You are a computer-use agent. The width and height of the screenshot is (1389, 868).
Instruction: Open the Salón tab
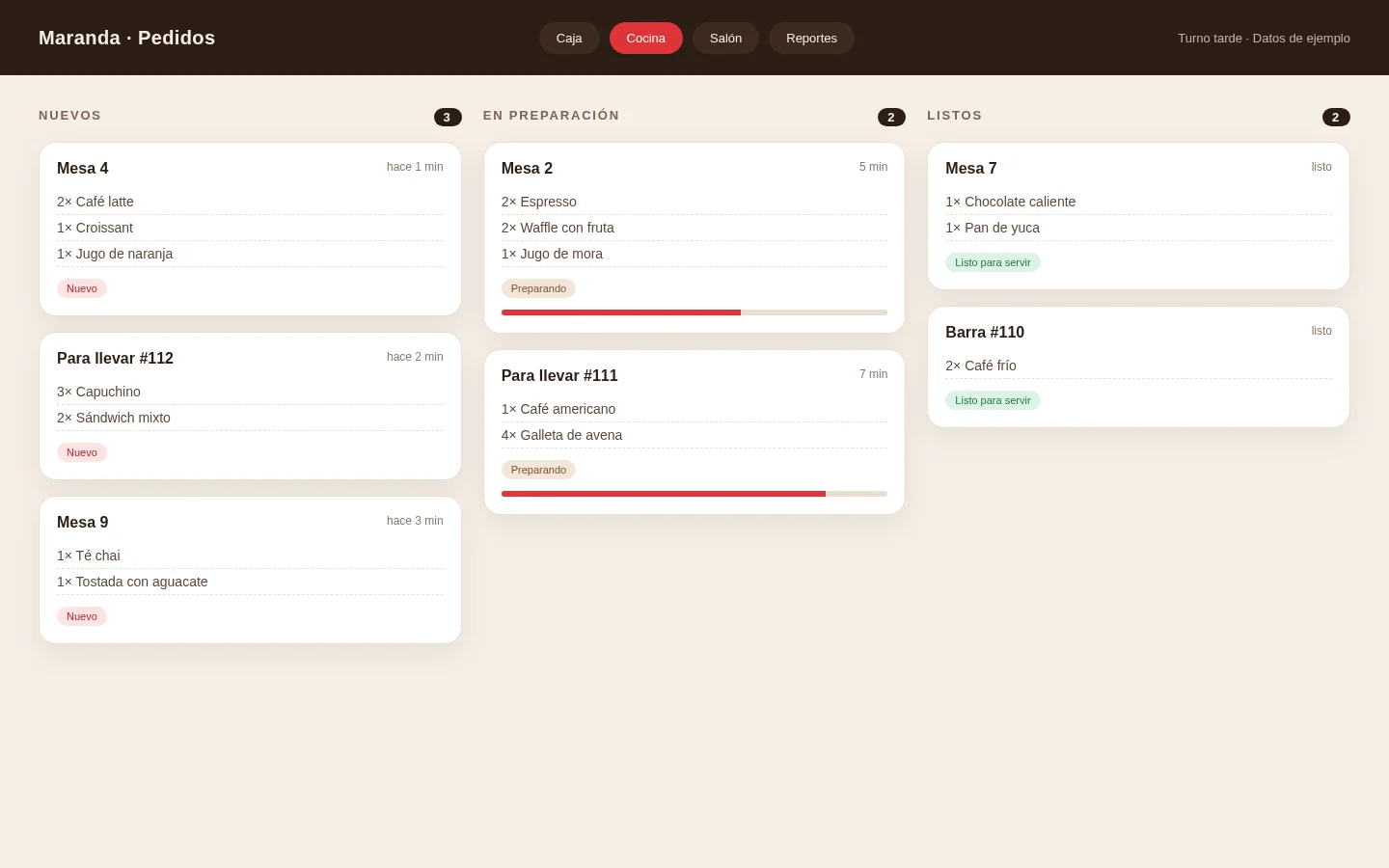(x=725, y=38)
